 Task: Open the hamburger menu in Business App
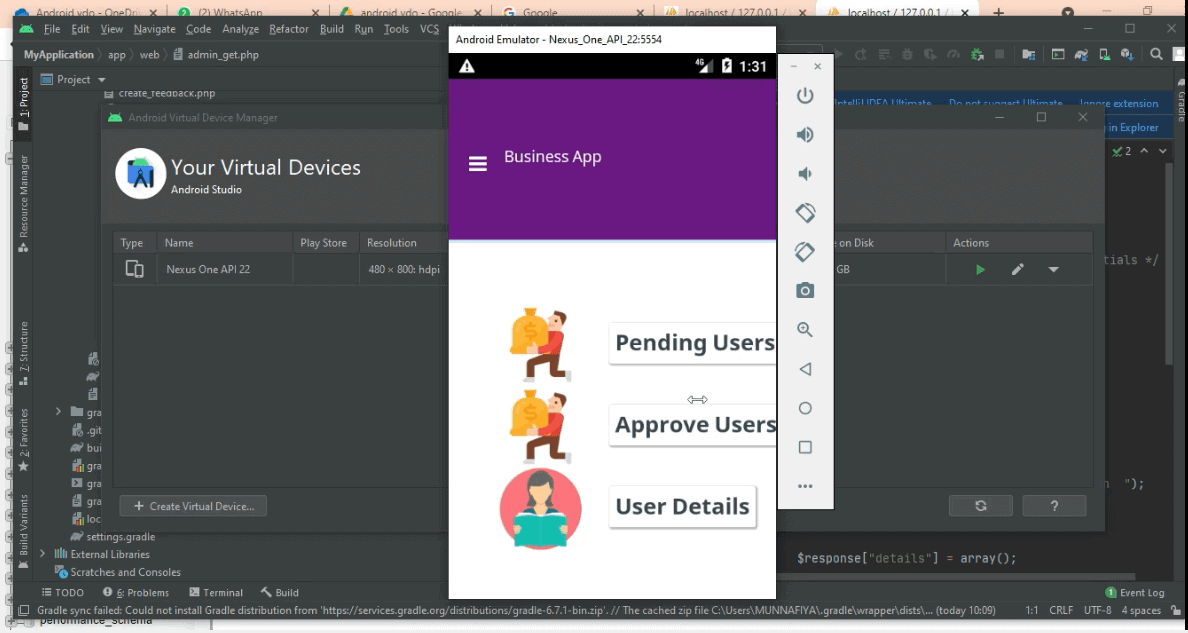(x=478, y=165)
